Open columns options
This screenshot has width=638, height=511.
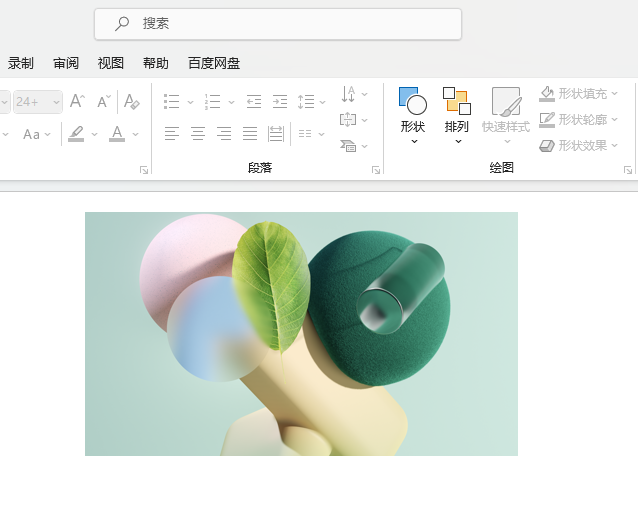(x=311, y=134)
